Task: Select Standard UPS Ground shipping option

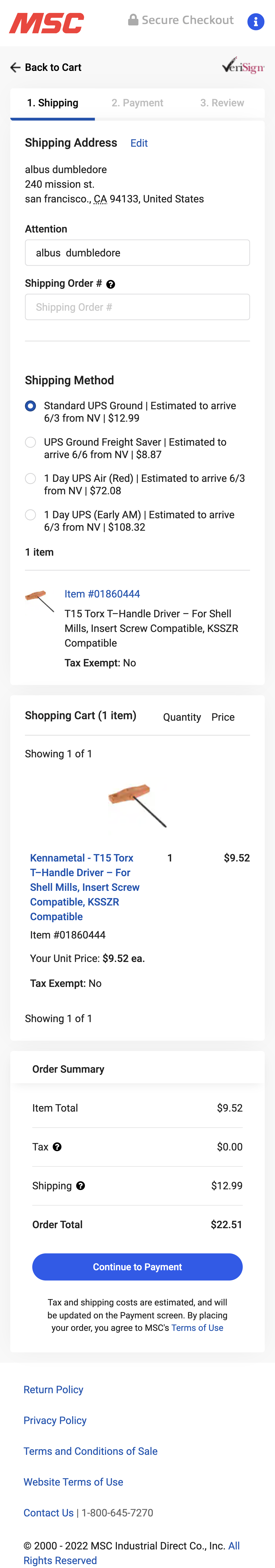Action: [30, 406]
